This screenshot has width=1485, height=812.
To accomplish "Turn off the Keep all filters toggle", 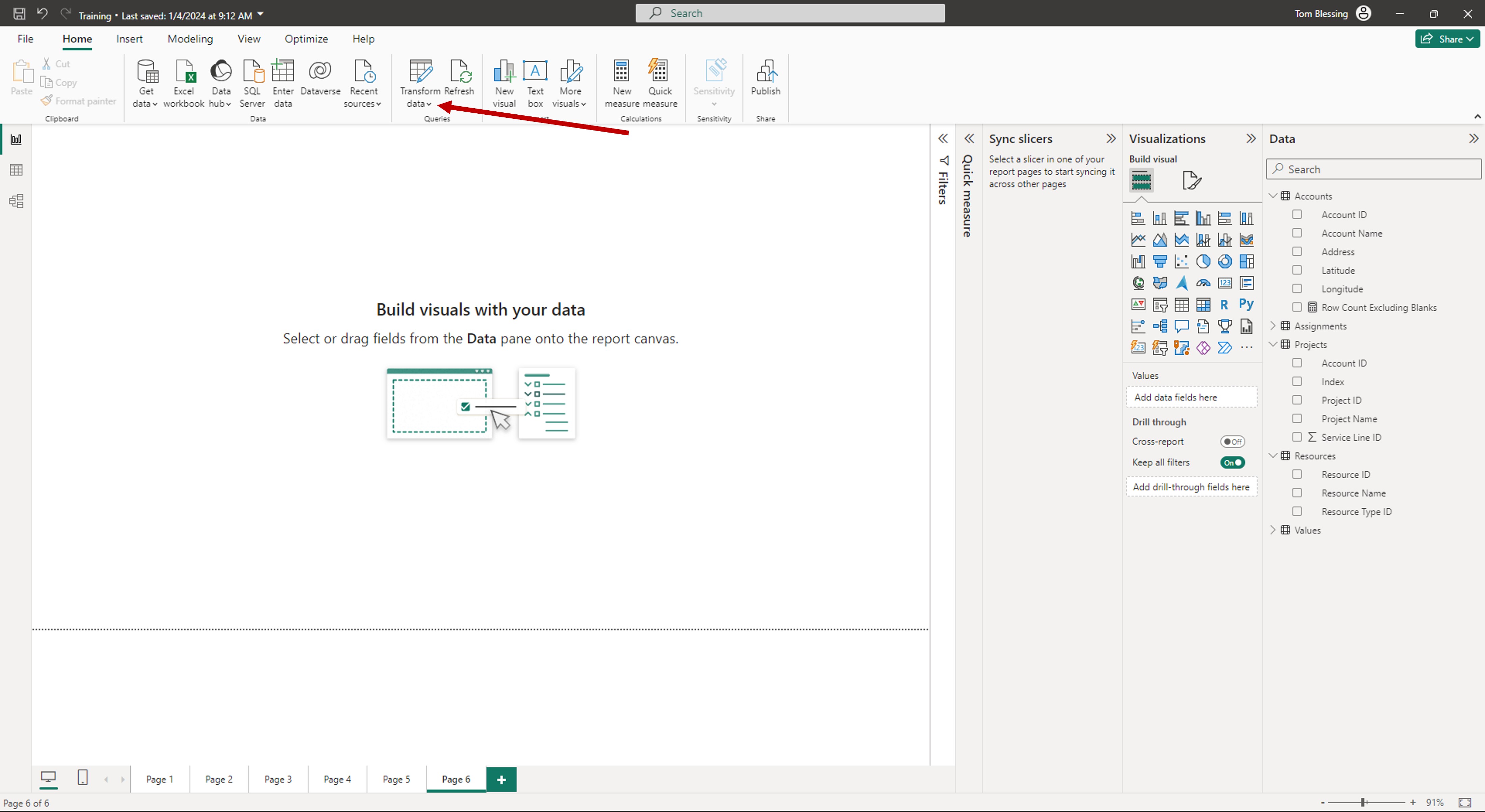I will point(1233,462).
